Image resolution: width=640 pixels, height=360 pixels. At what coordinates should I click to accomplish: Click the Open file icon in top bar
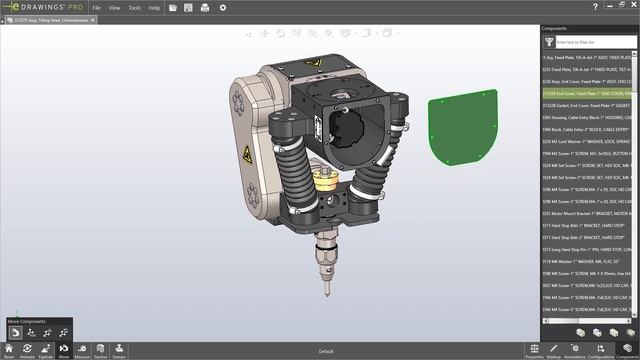coord(173,7)
